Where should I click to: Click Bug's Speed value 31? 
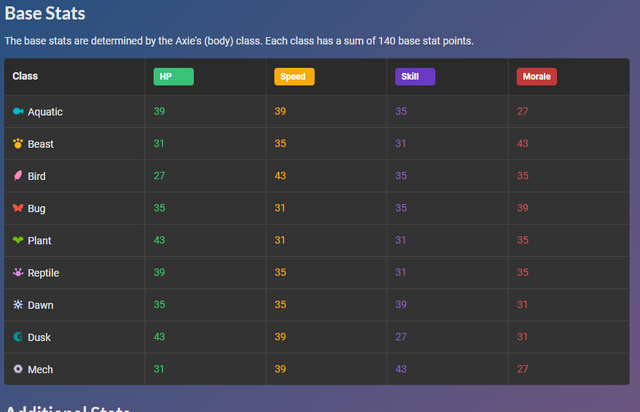(x=280, y=208)
